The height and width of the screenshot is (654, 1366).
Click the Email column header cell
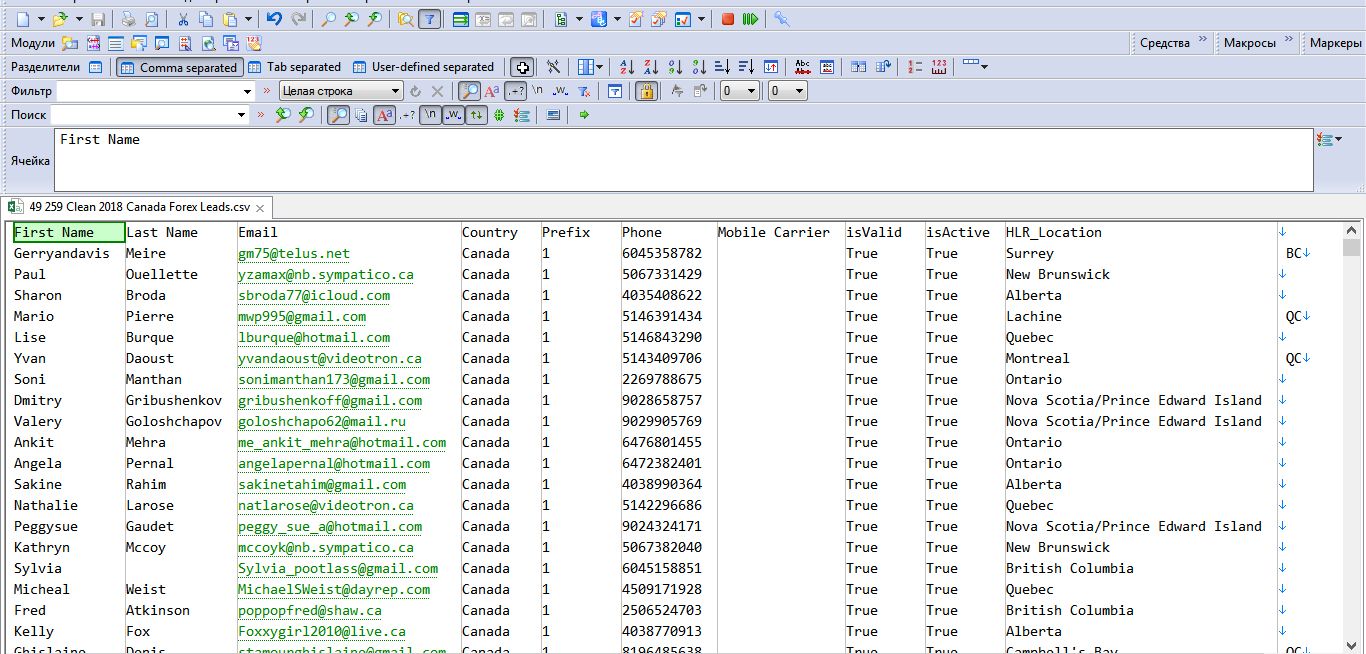pyautogui.click(x=258, y=232)
